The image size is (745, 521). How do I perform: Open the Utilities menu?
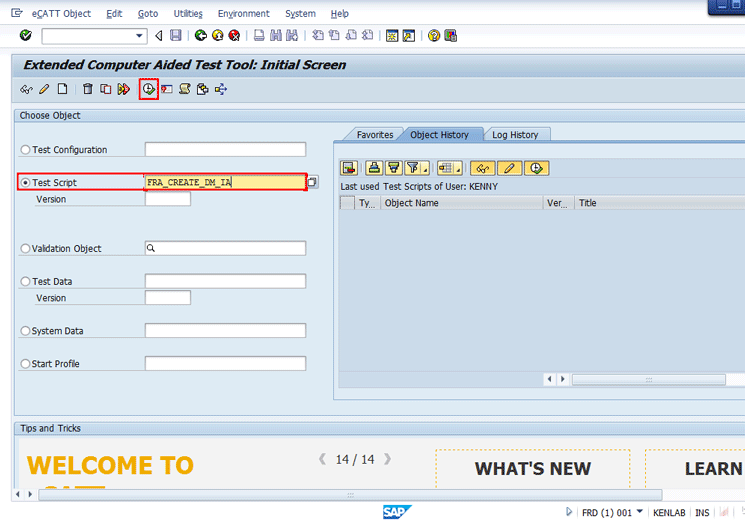(188, 14)
